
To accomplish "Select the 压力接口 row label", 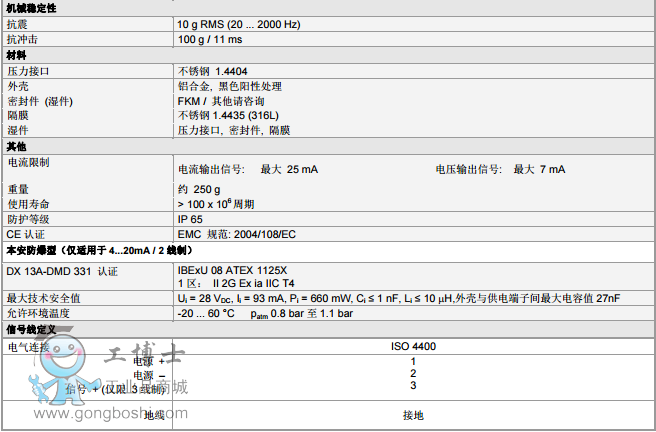I will pos(28,72).
